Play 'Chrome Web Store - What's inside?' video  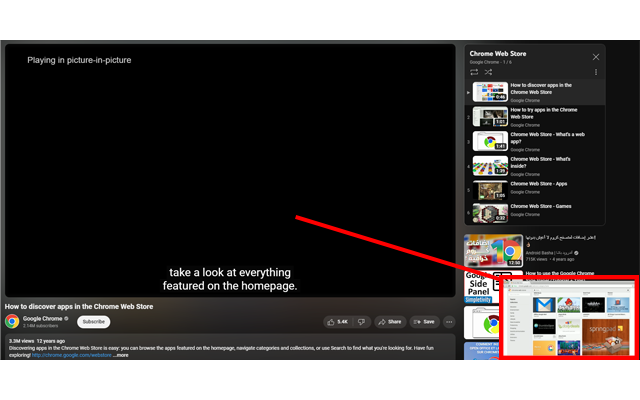(x=535, y=166)
